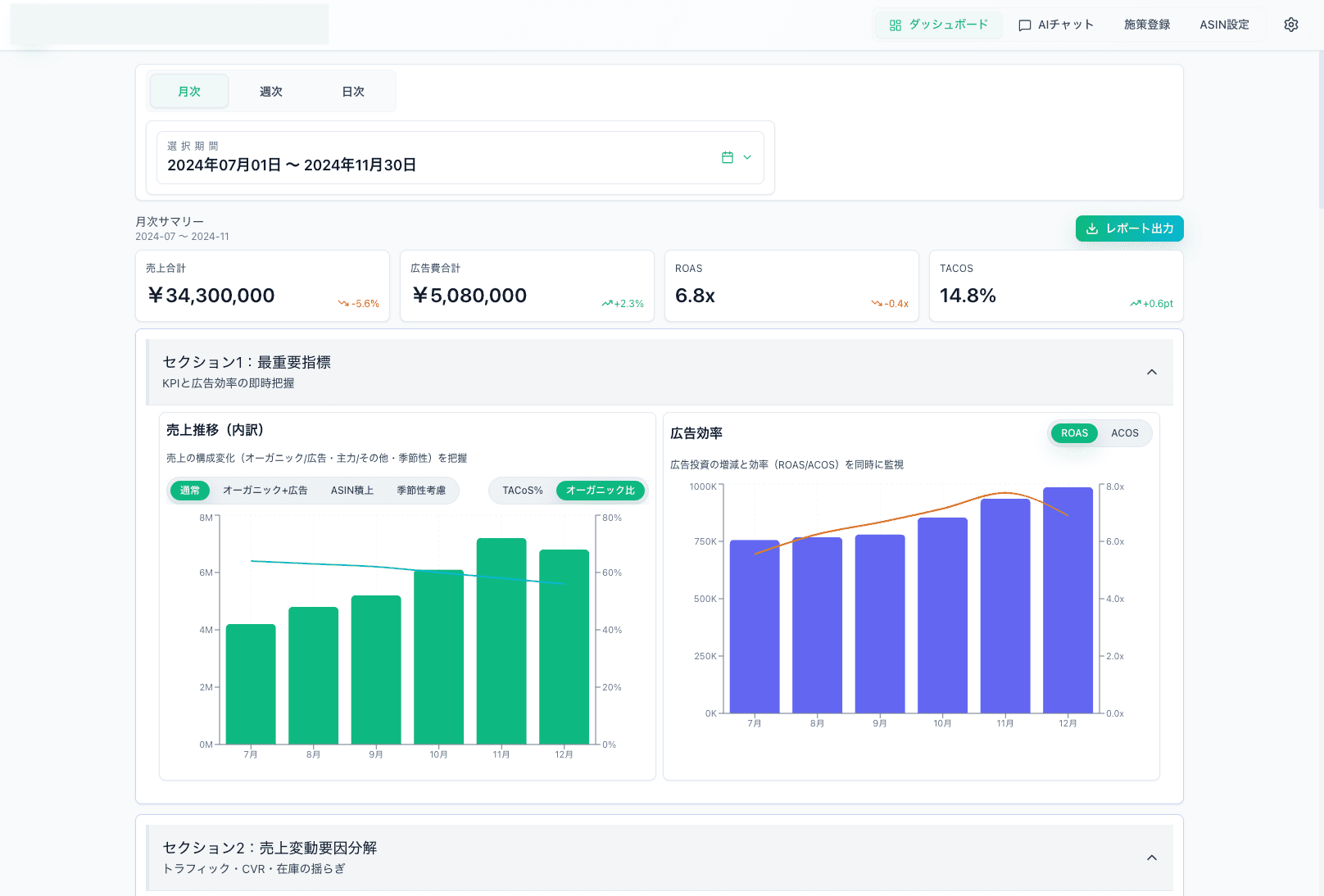Collapse セクション1：最重要指標
Image resolution: width=1324 pixels, height=896 pixels.
click(1152, 372)
